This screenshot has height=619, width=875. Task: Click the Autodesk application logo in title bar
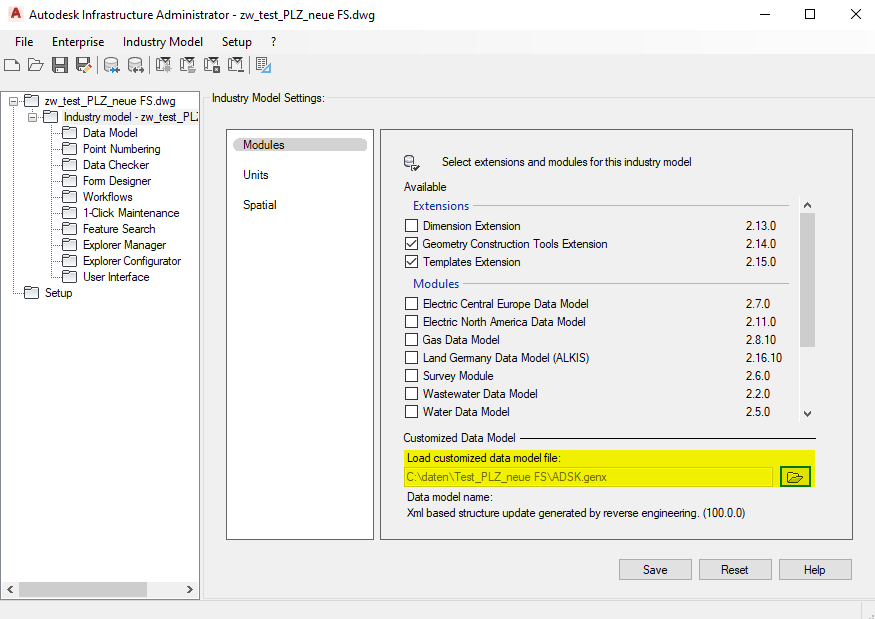(16, 13)
